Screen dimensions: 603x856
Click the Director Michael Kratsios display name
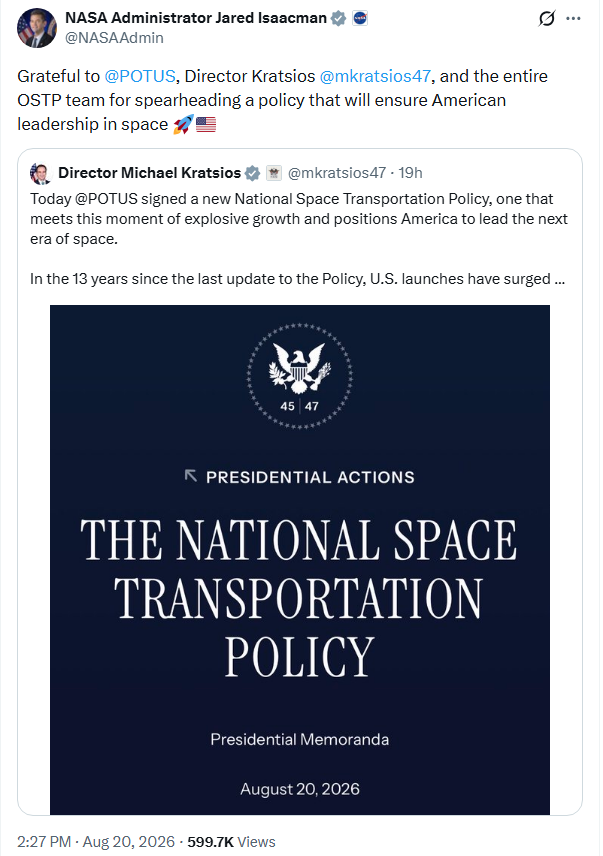[150, 173]
